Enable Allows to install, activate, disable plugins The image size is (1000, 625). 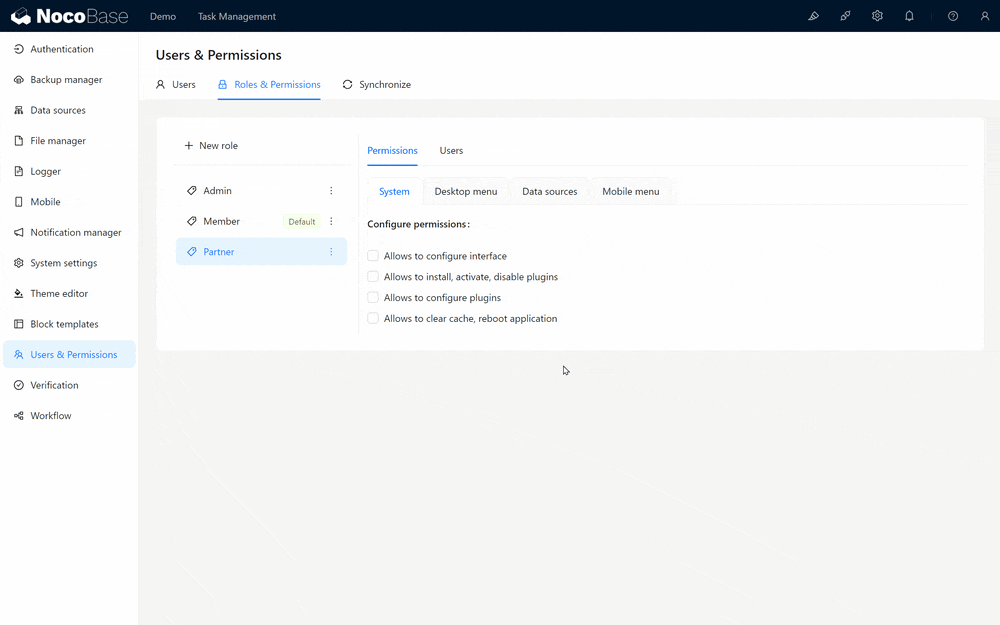click(373, 277)
